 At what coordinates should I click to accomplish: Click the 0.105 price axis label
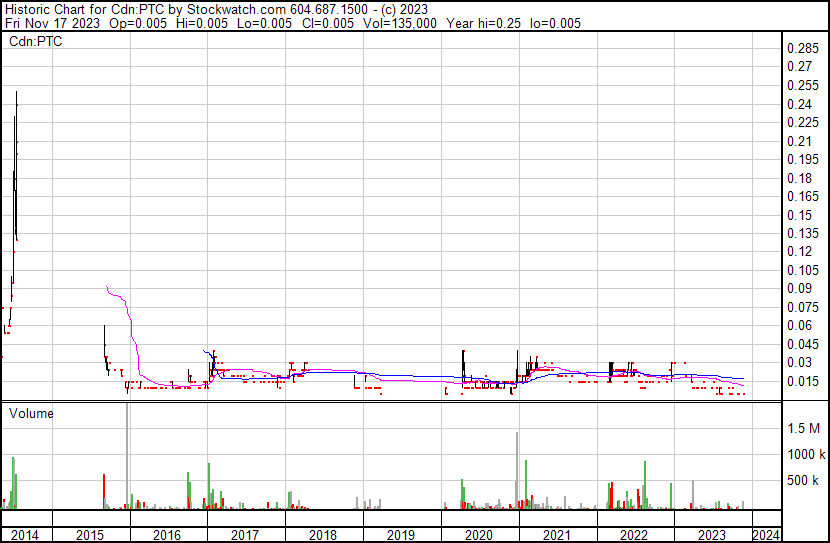(x=803, y=270)
